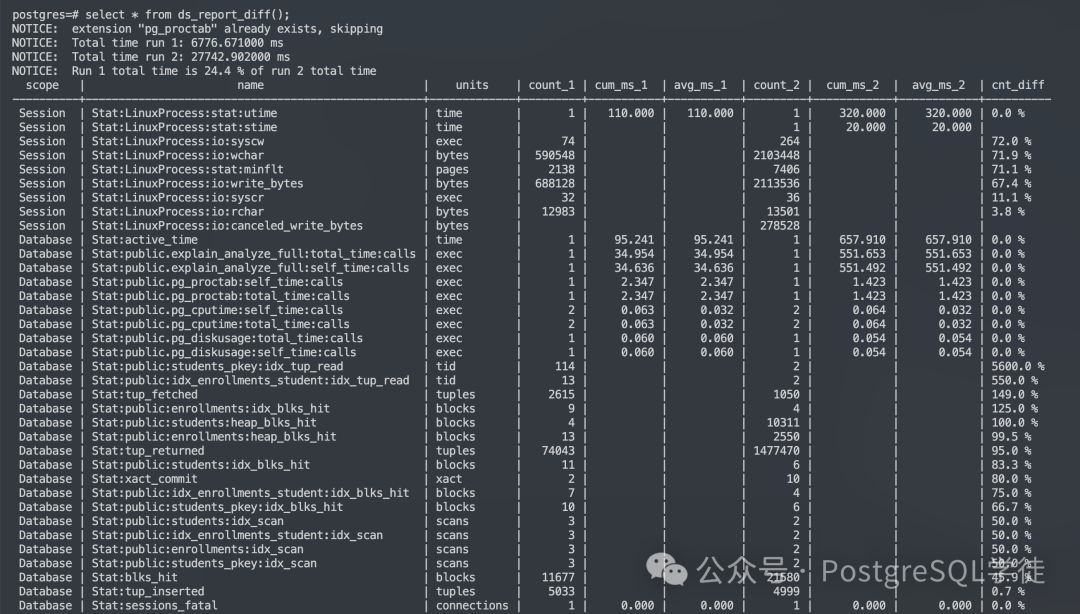Click the 550.0 % cnt_diff value
The width and height of the screenshot is (1080, 614).
[x=1015, y=380]
